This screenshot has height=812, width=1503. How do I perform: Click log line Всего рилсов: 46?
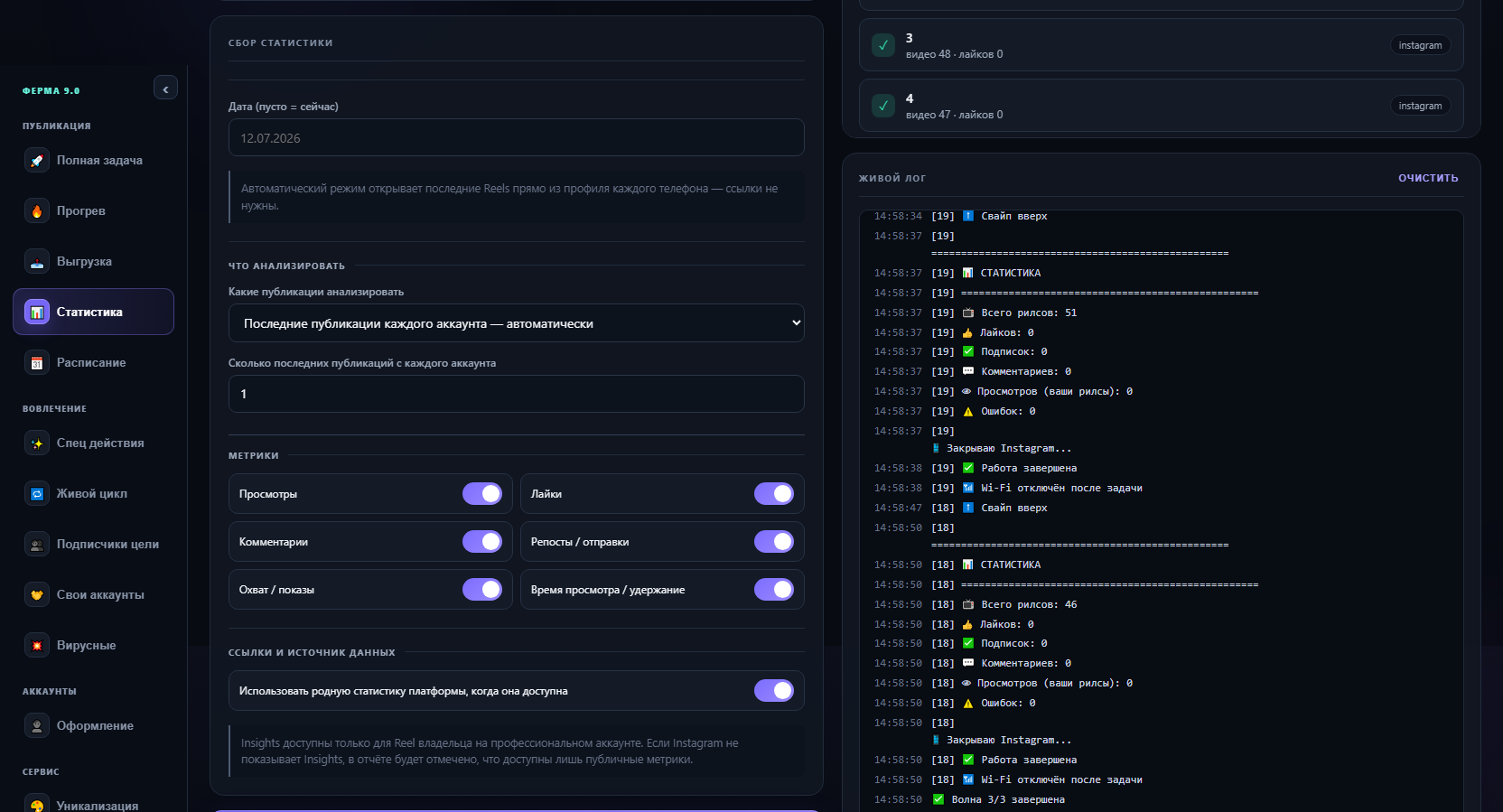pos(1029,605)
